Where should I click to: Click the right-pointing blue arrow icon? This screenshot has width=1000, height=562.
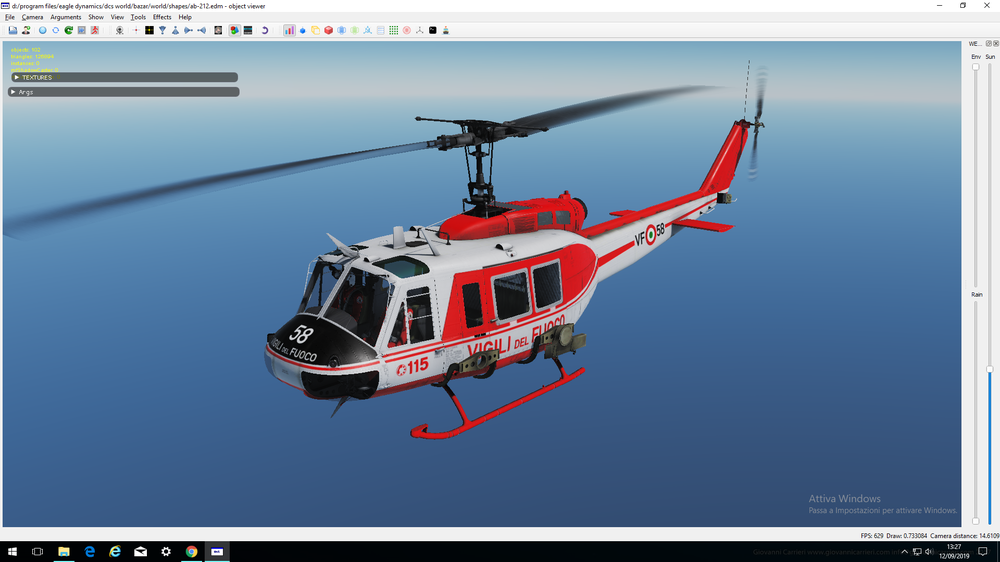[x=188, y=30]
